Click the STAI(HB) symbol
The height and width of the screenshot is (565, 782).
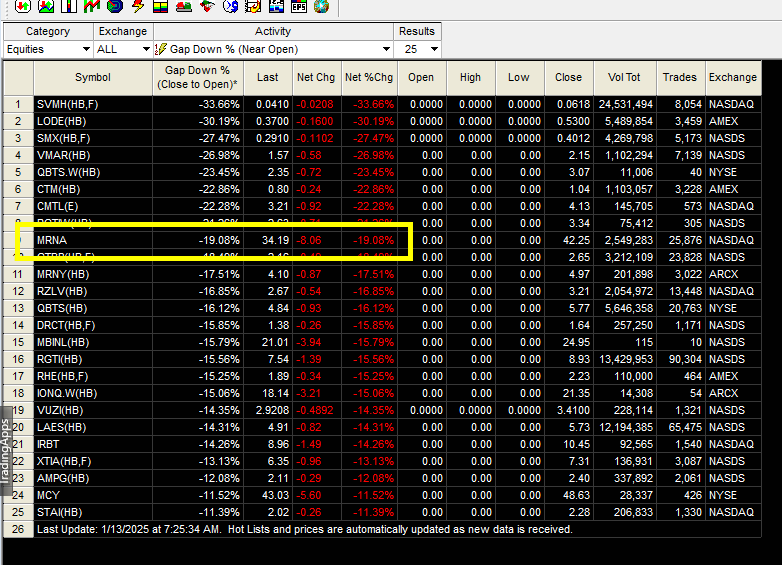tap(59, 512)
